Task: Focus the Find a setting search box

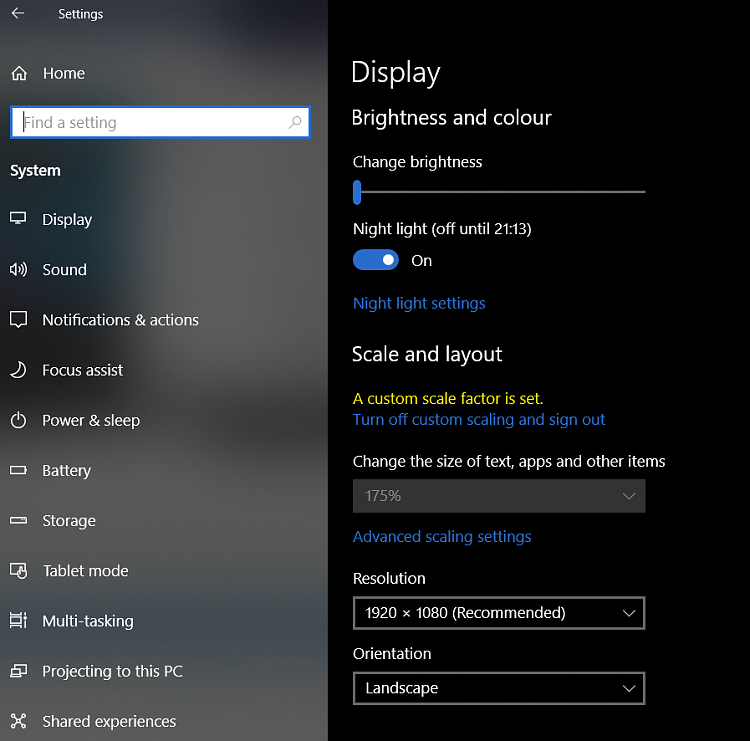Action: click(160, 122)
